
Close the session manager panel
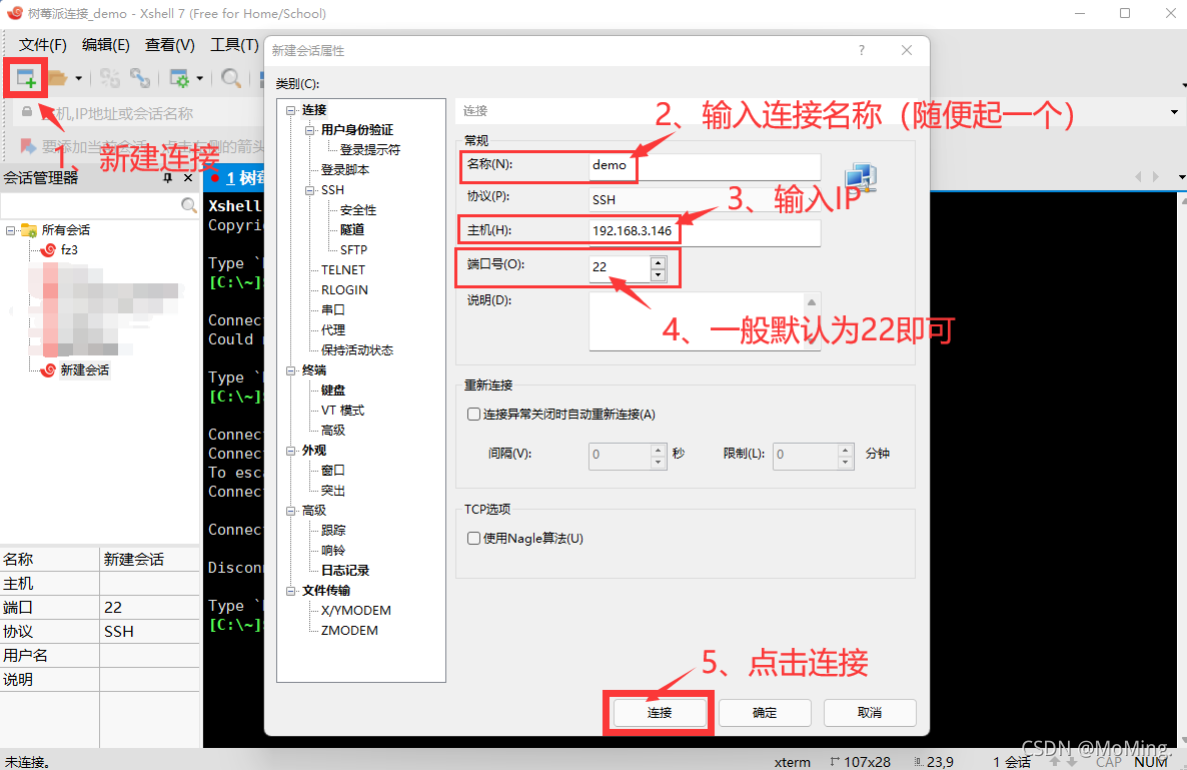(x=188, y=178)
